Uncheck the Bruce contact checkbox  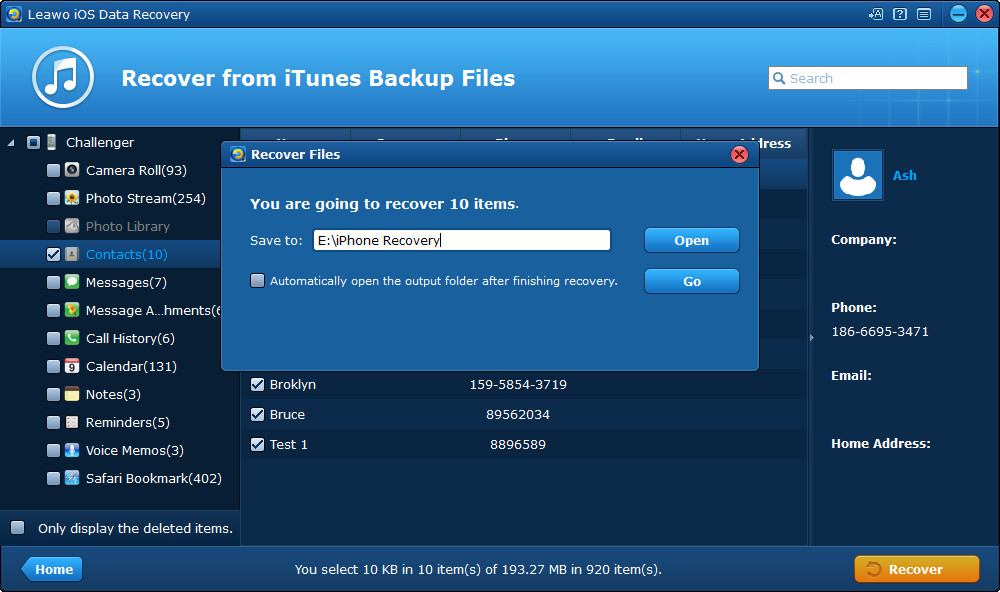[x=257, y=414]
